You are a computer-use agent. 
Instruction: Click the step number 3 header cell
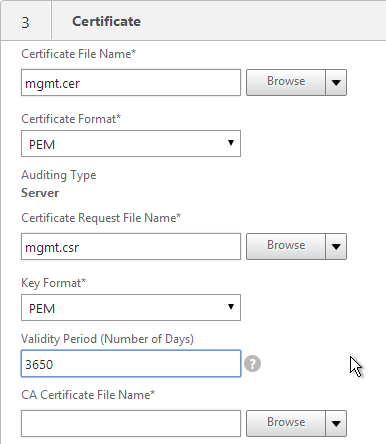pos(26,22)
